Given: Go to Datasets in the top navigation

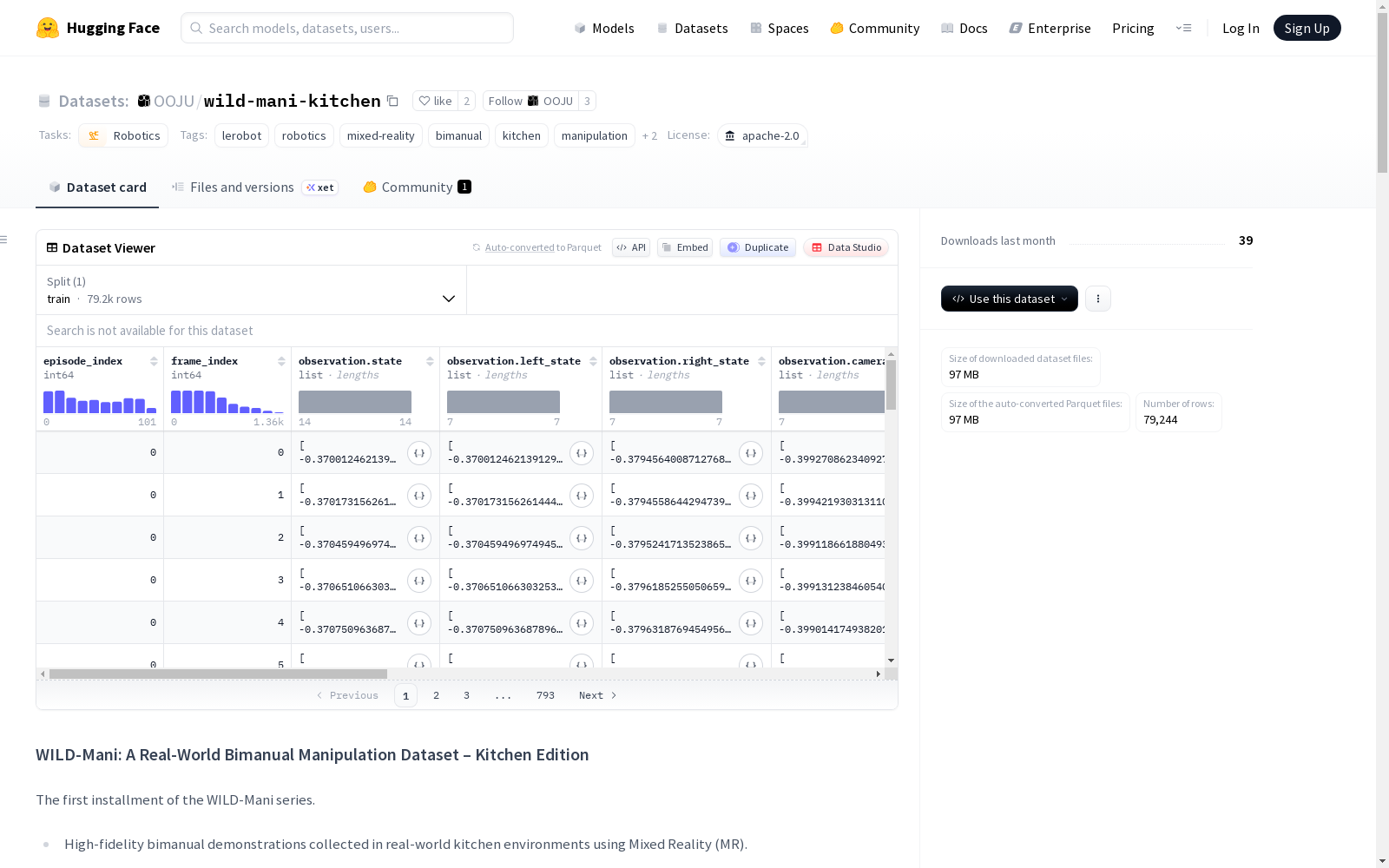Looking at the screenshot, I should click(x=692, y=28).
